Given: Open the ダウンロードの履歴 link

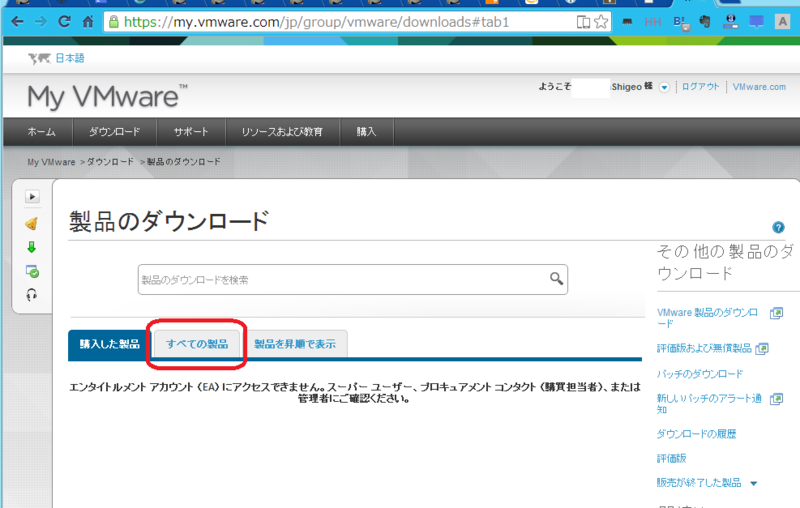Looking at the screenshot, I should click(696, 434).
